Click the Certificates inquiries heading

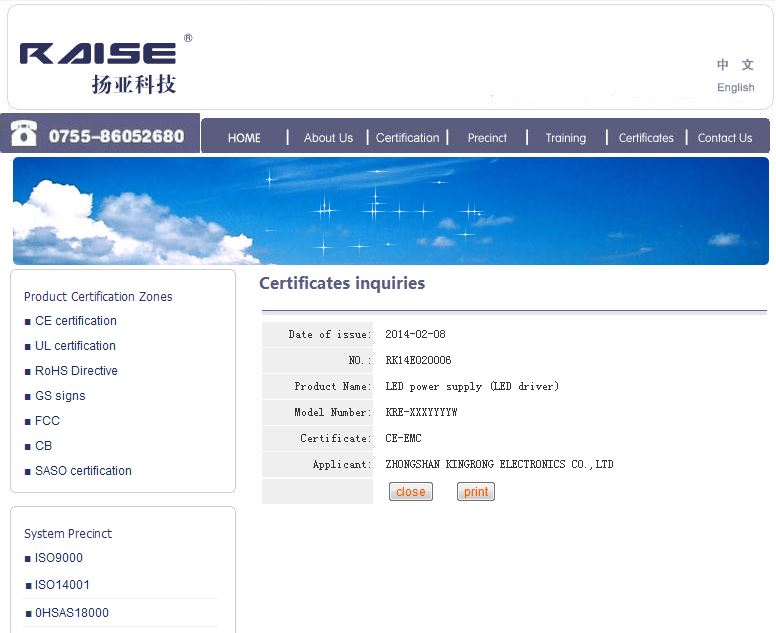click(342, 283)
